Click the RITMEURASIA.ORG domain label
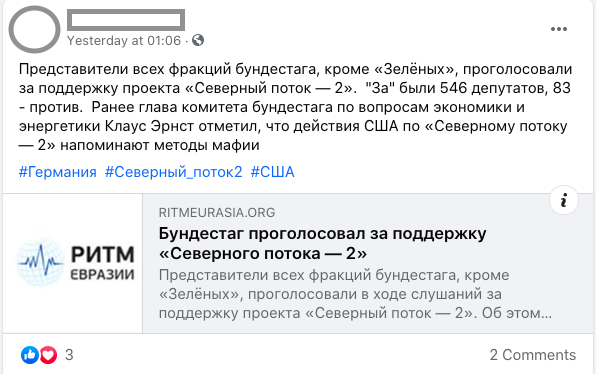The image size is (596, 374). pos(217,212)
